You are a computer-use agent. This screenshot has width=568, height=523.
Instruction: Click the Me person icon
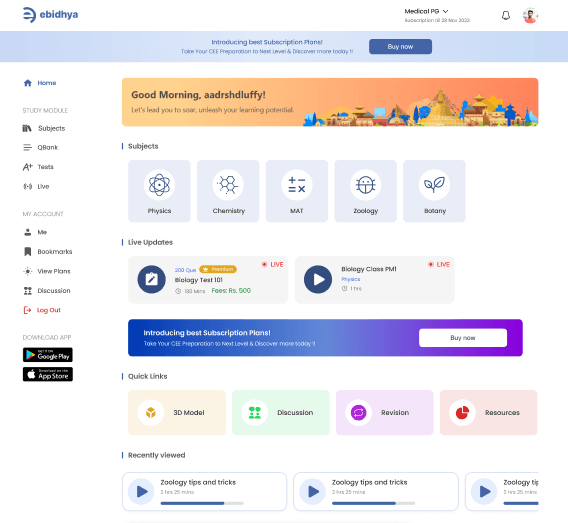click(28, 232)
